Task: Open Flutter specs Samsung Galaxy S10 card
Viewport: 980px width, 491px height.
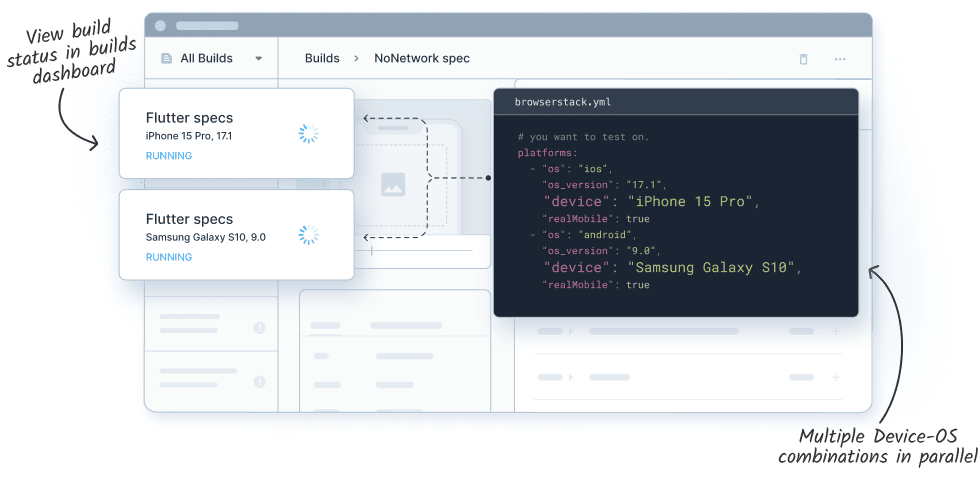Action: (x=236, y=234)
